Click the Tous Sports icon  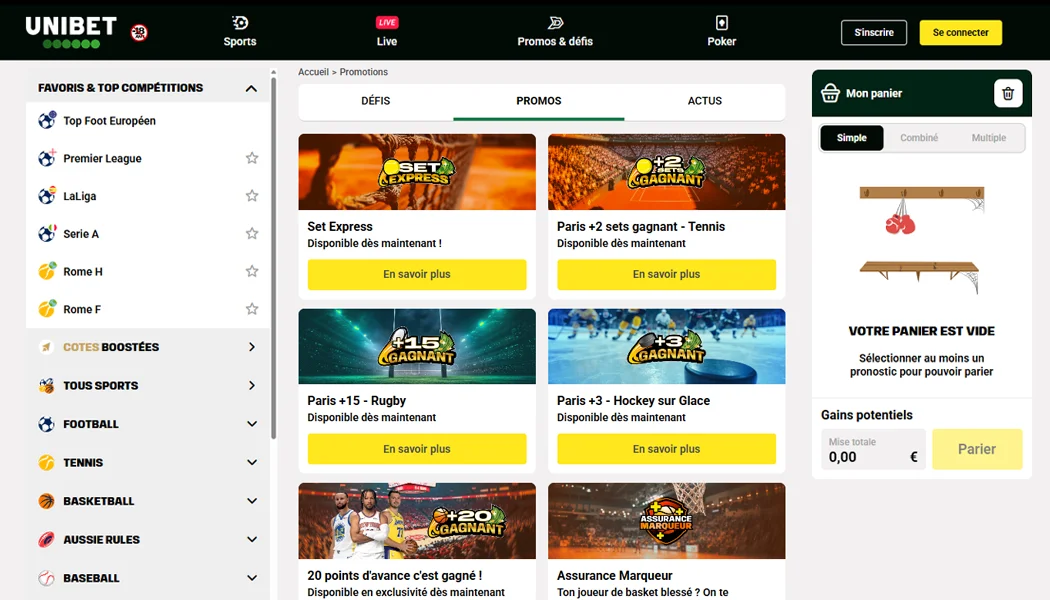(46, 386)
